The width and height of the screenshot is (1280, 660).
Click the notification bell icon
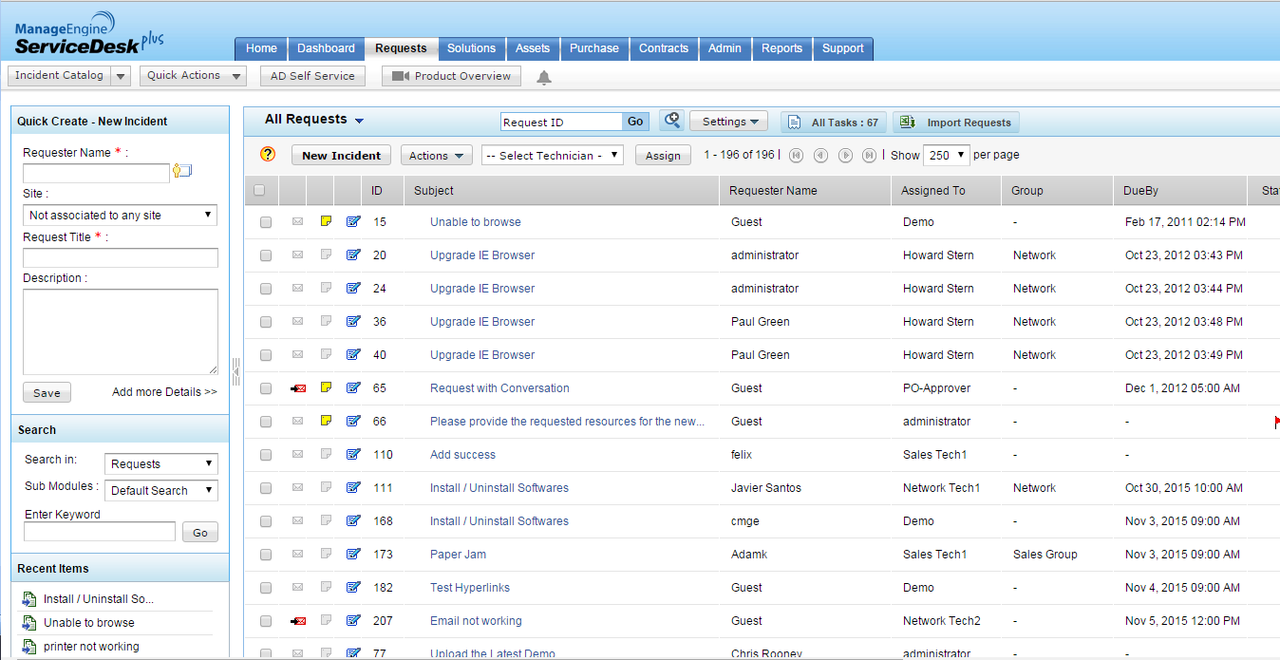coord(544,77)
